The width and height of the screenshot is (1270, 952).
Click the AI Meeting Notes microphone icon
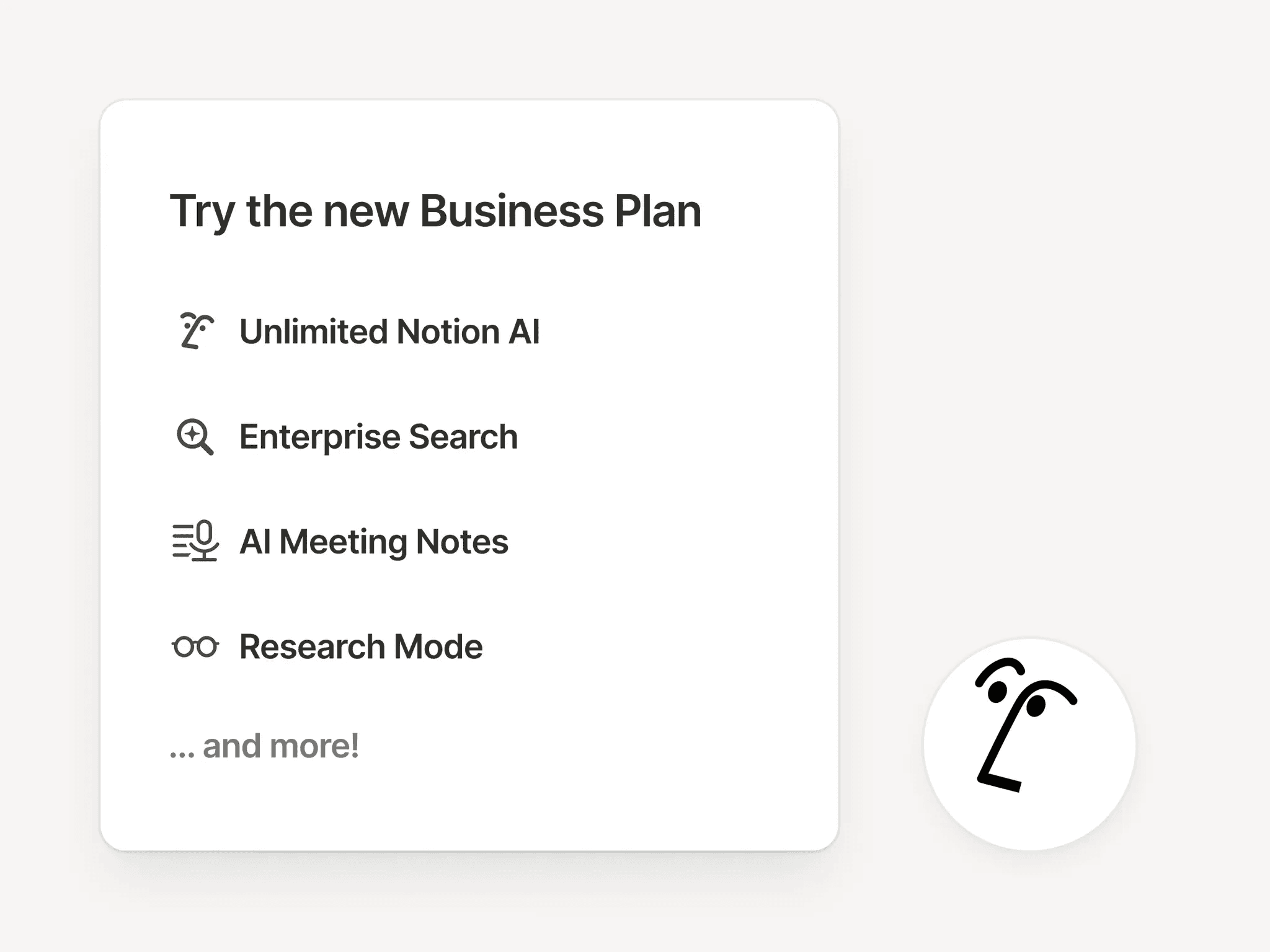195,541
